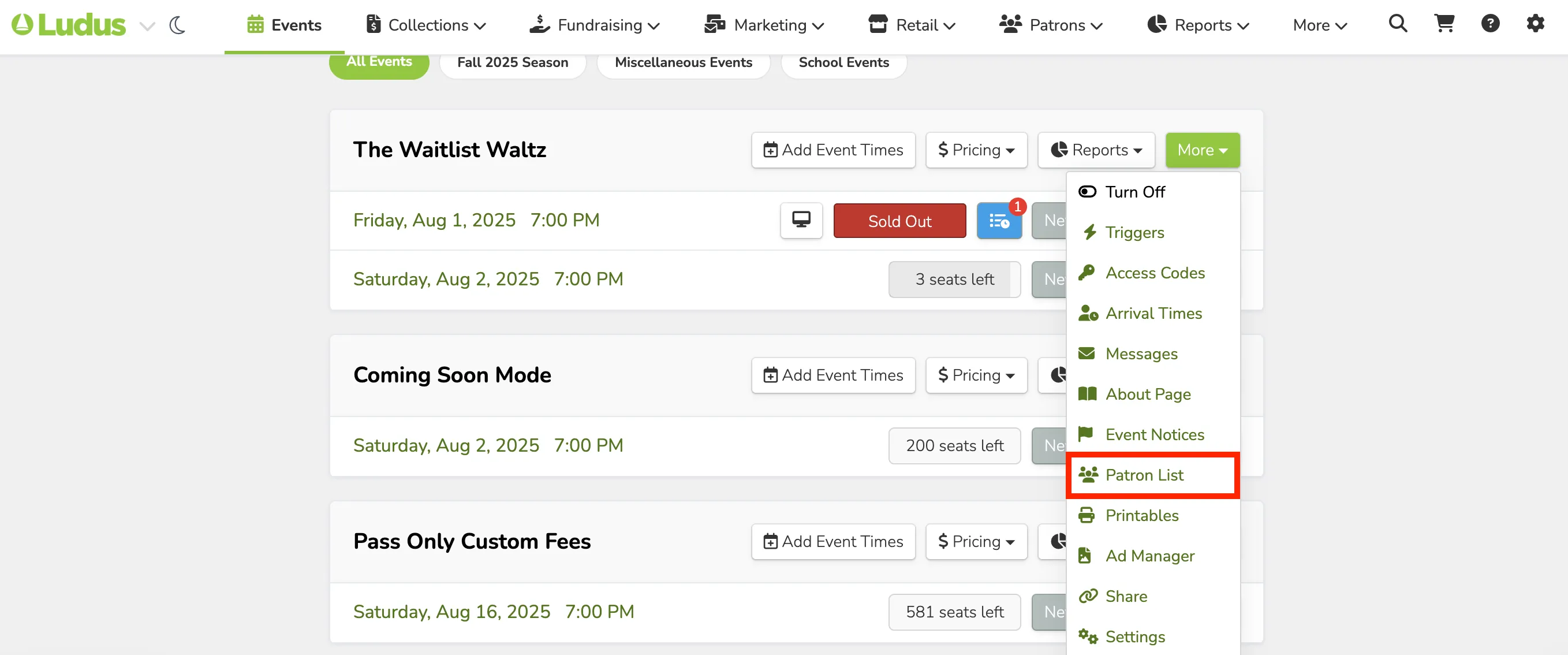Viewport: 1568px width, 655px height.
Task: Expand the Retail menu
Action: coord(912,25)
